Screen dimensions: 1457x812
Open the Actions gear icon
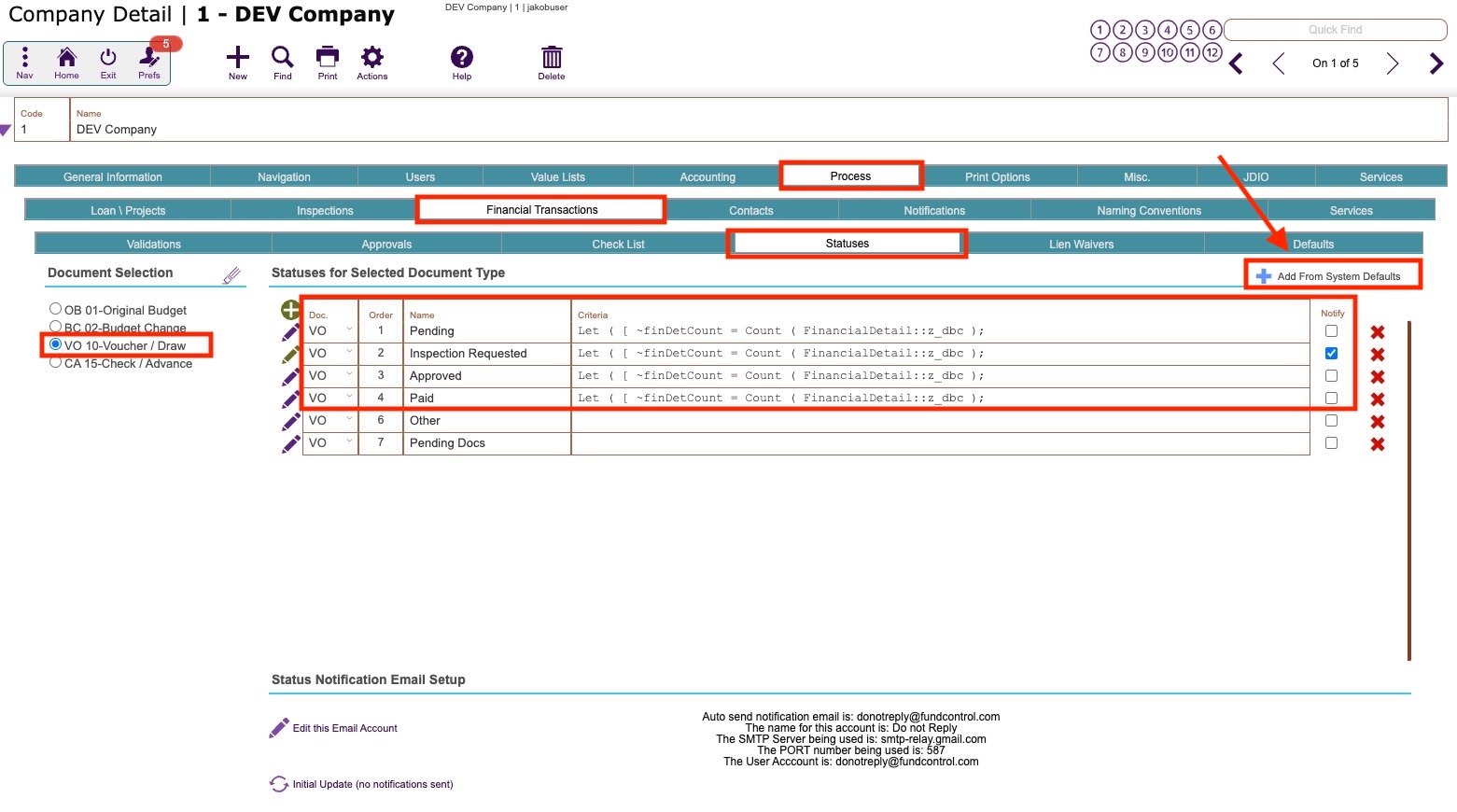tap(372, 63)
